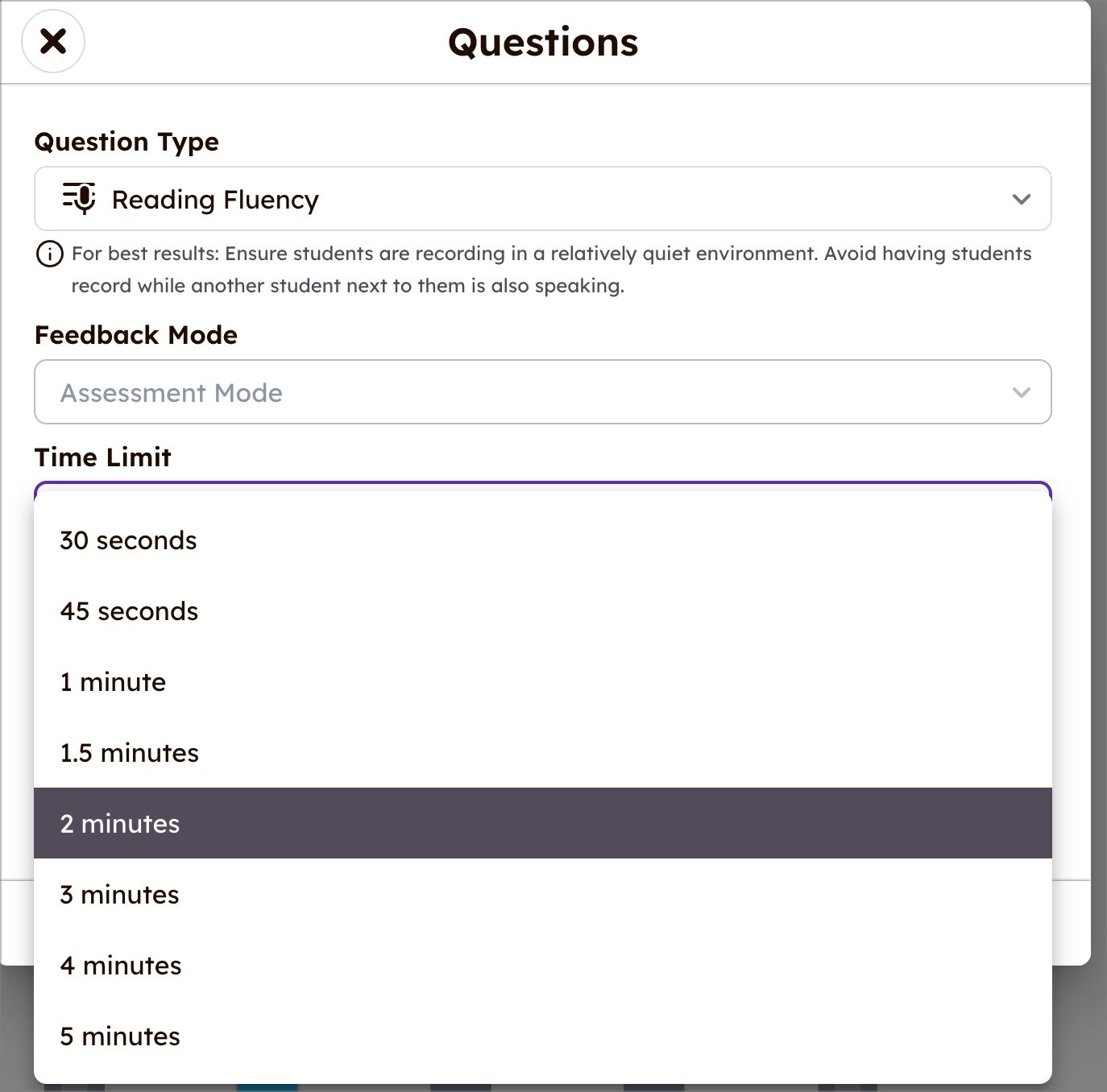Select the 5 minutes time limit
The image size is (1107, 1092).
(119, 1036)
